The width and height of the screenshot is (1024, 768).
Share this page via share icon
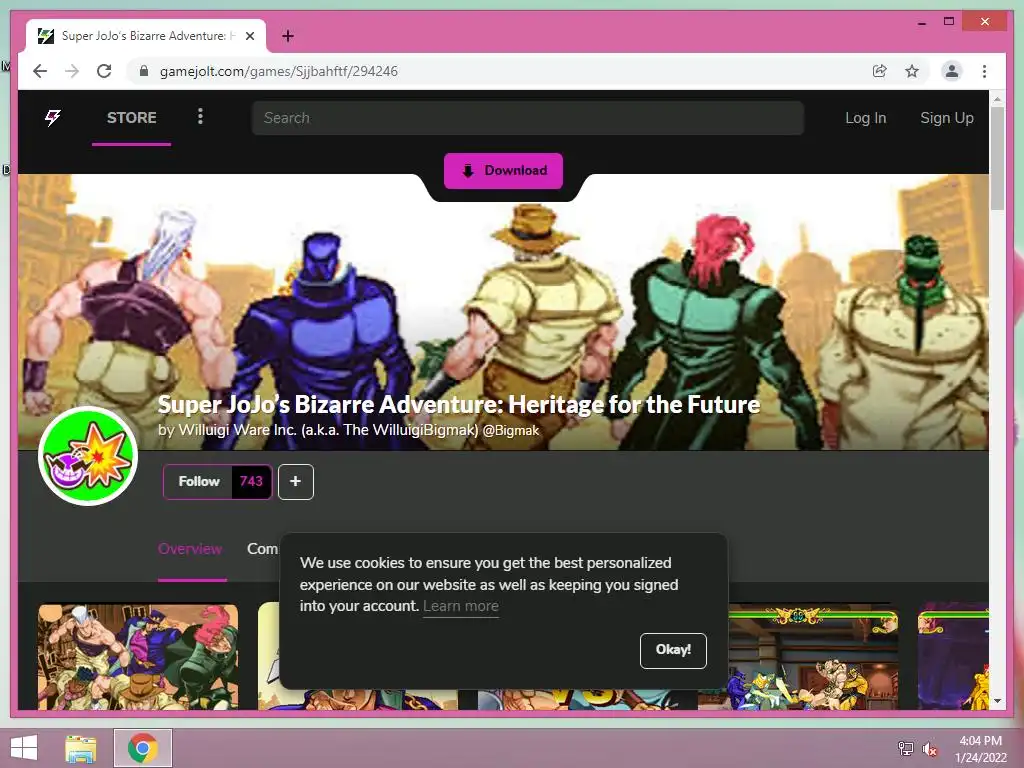880,71
